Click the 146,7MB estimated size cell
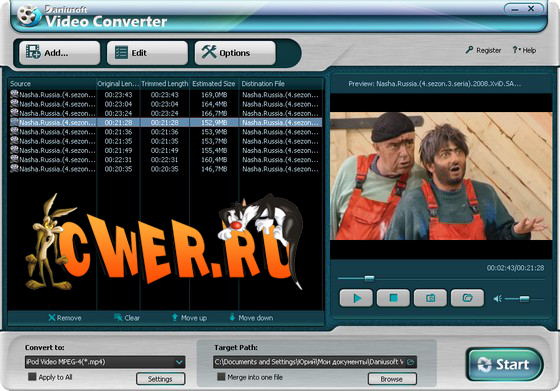The image size is (560, 391). point(214,169)
